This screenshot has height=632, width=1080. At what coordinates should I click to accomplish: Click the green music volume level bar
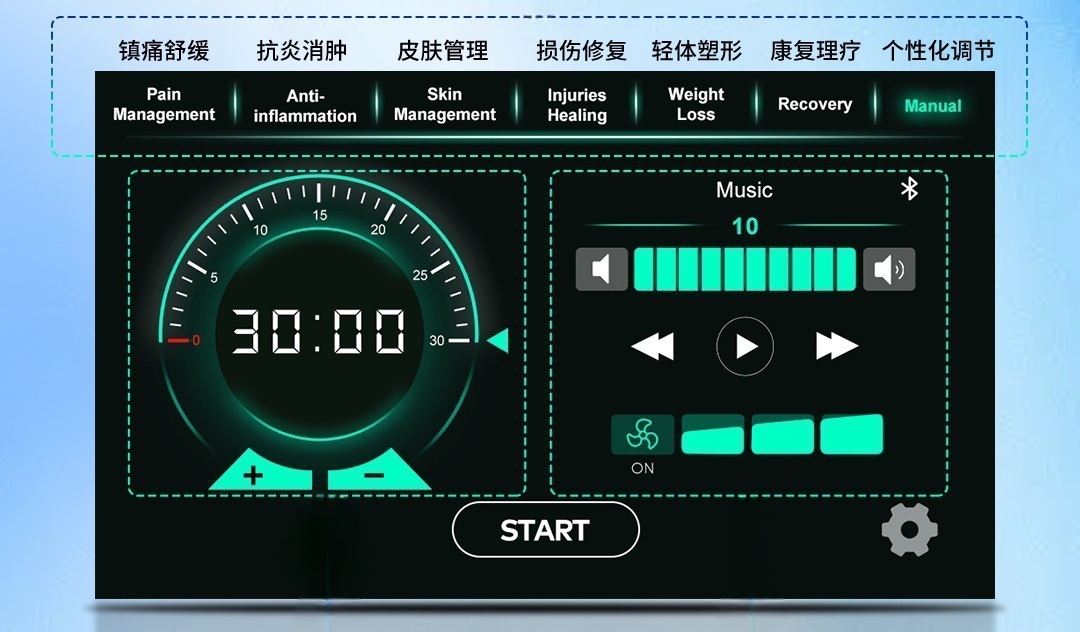[745, 270]
